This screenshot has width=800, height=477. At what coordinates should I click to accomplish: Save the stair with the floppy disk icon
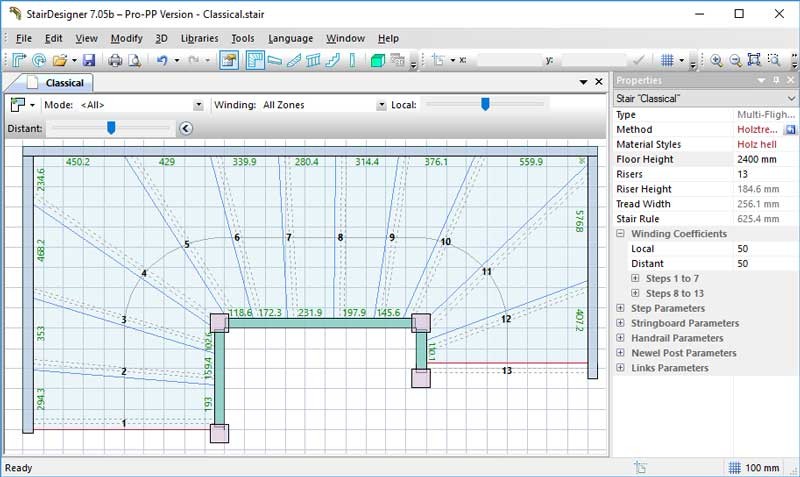[x=89, y=60]
